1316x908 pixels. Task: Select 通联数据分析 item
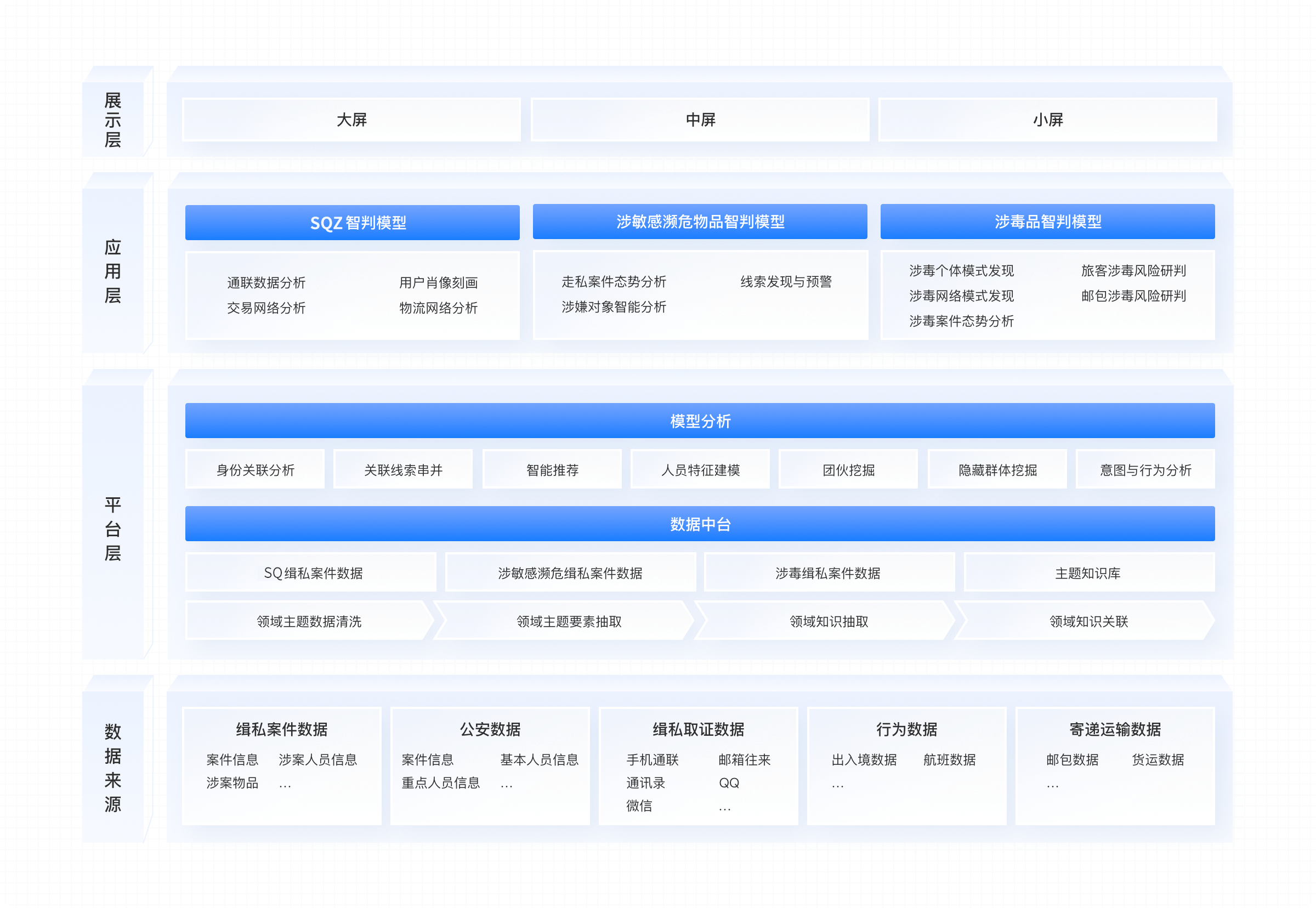pos(266,283)
